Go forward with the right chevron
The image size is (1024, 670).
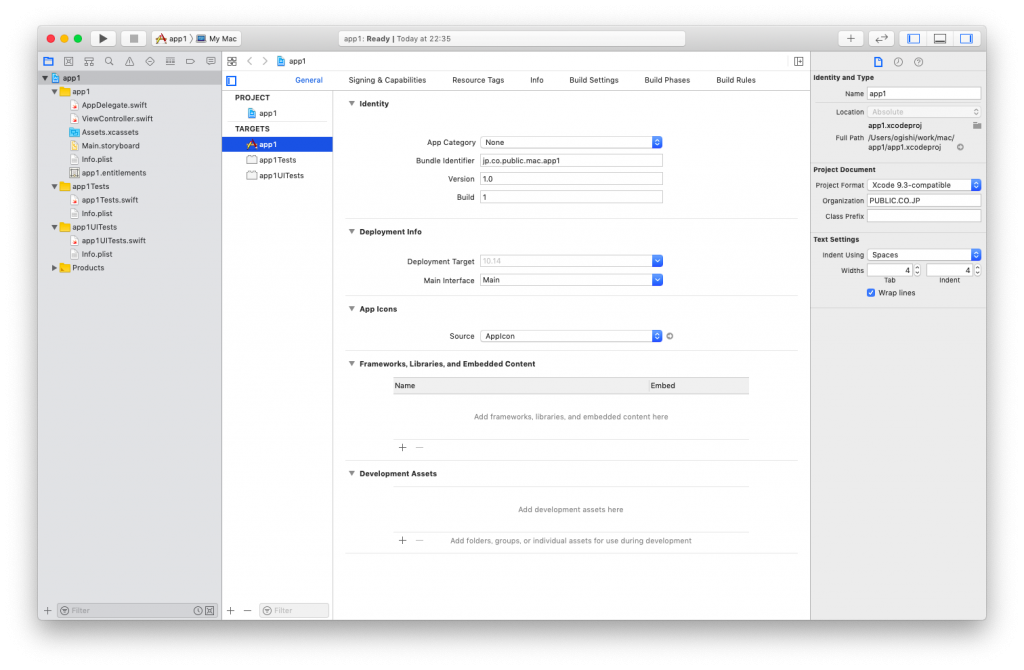(x=264, y=61)
